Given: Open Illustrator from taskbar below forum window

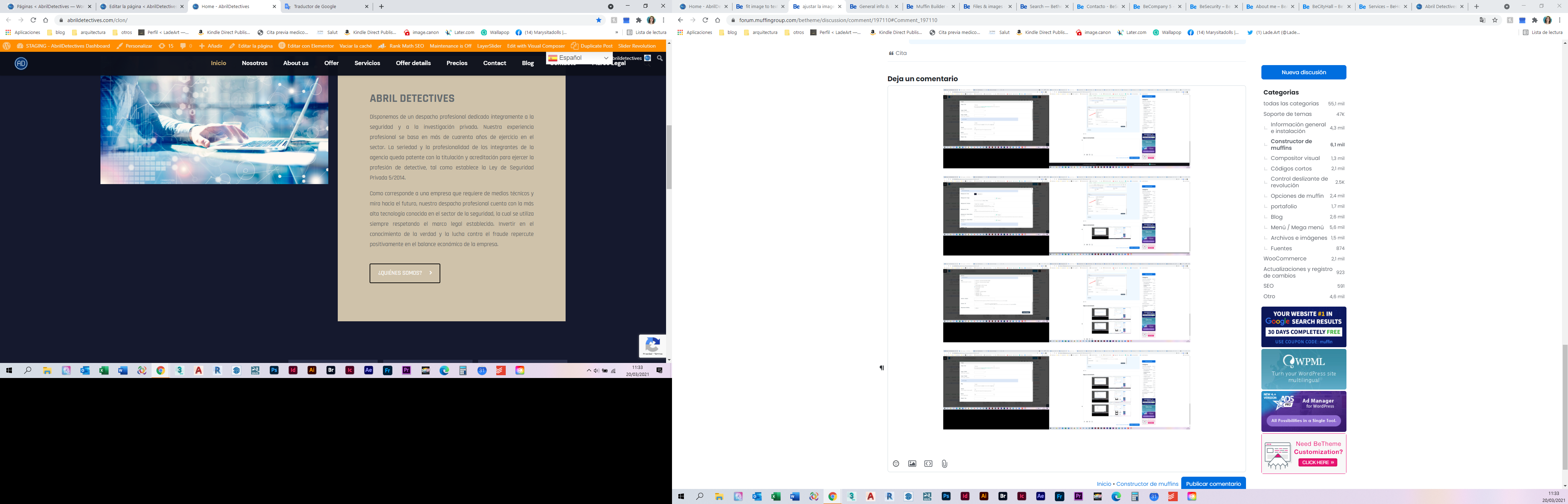Looking at the screenshot, I should pyautogui.click(x=983, y=497).
